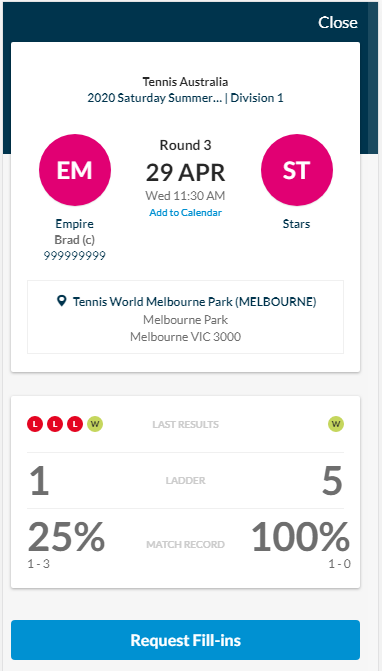382x671 pixels.
Task: Click Stars' green W result badge
Action: click(336, 424)
